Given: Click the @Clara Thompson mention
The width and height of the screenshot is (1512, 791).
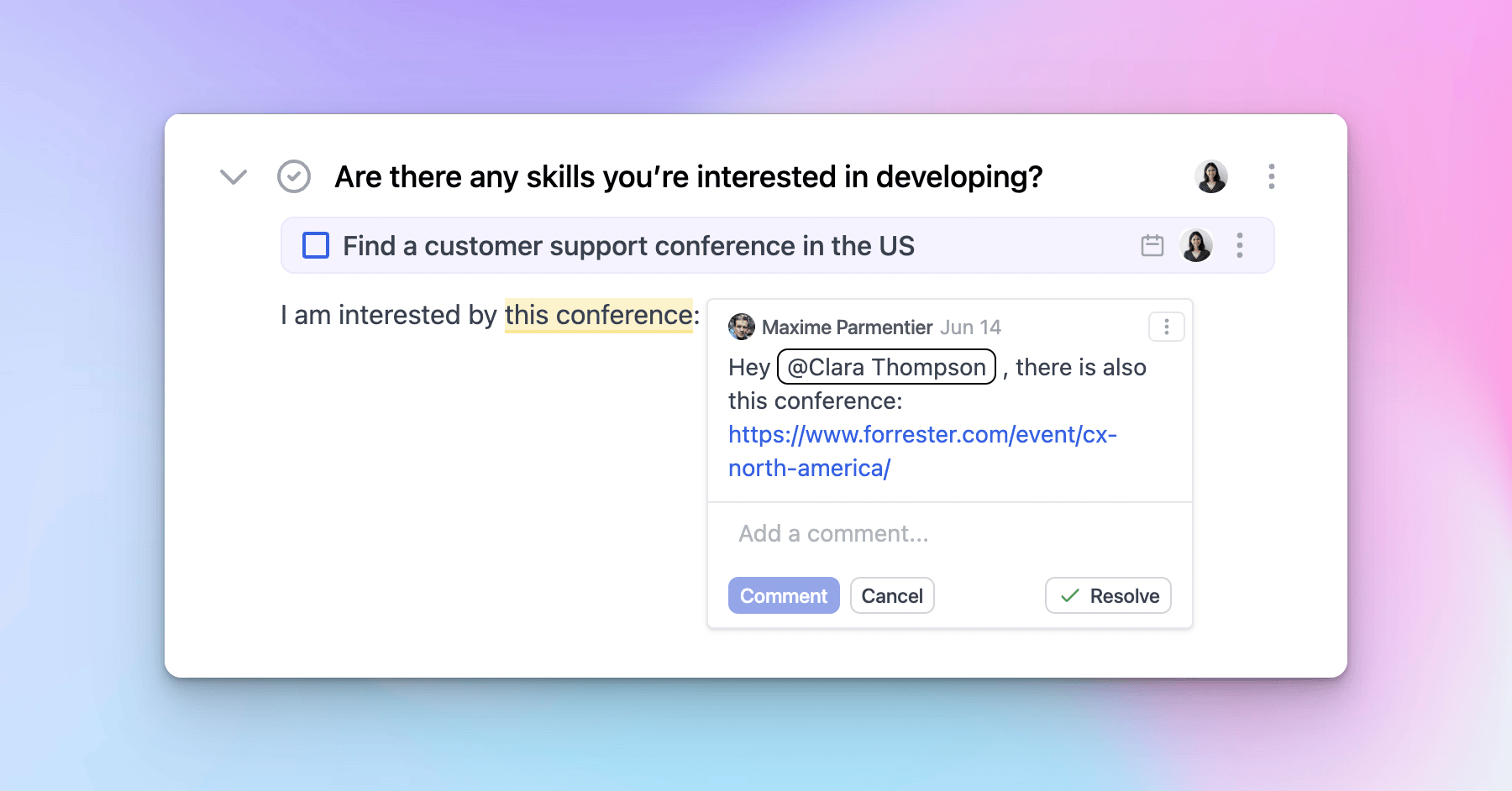Looking at the screenshot, I should pos(885,367).
